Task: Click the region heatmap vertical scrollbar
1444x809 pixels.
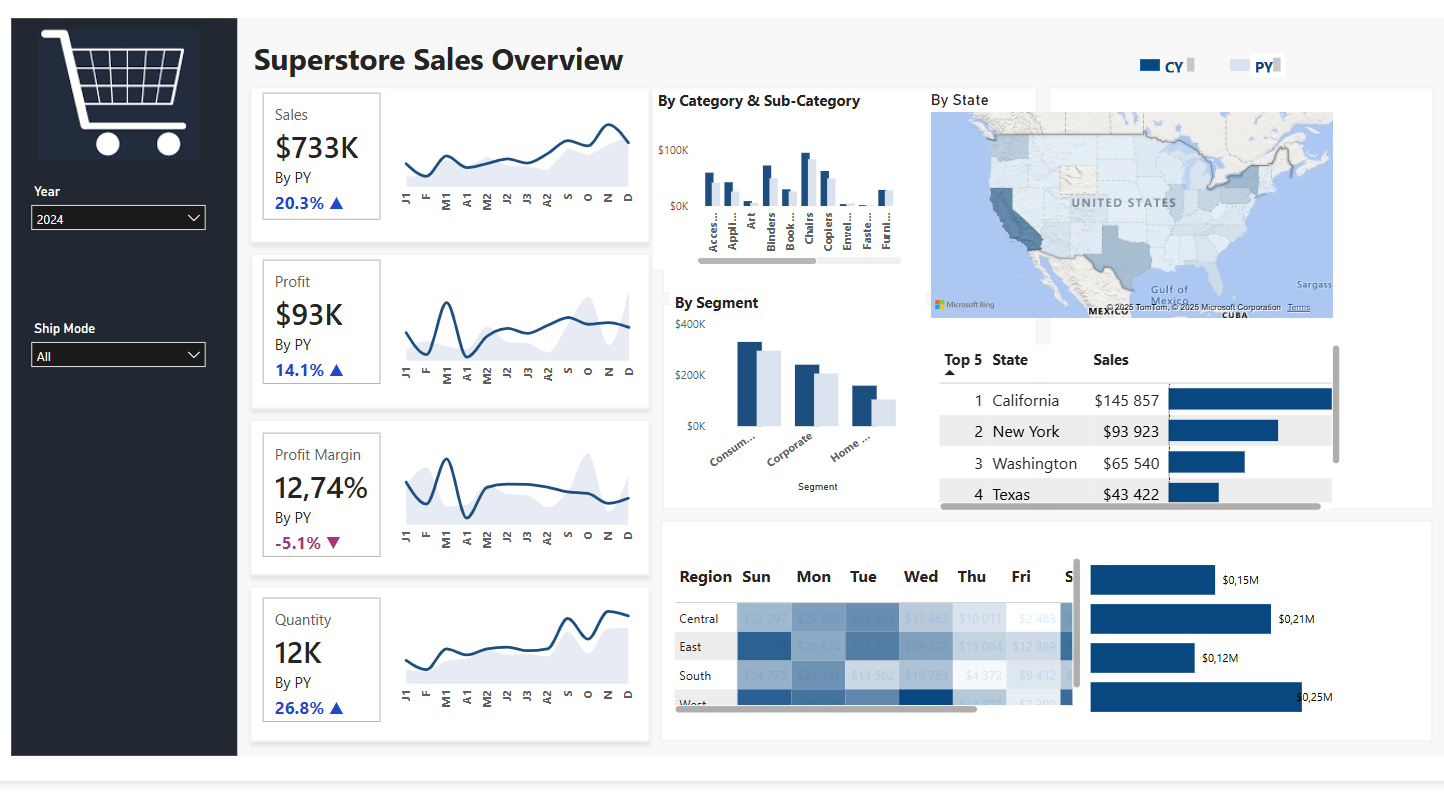Action: tap(1077, 622)
